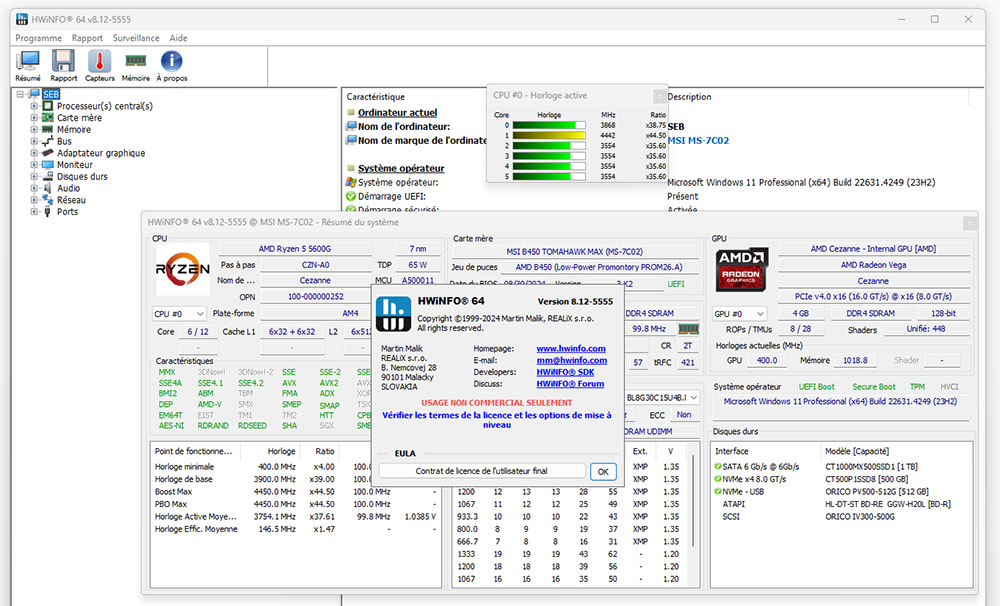Click the green memory module icon
Screen dimensions: 1000x606
tap(688, 329)
